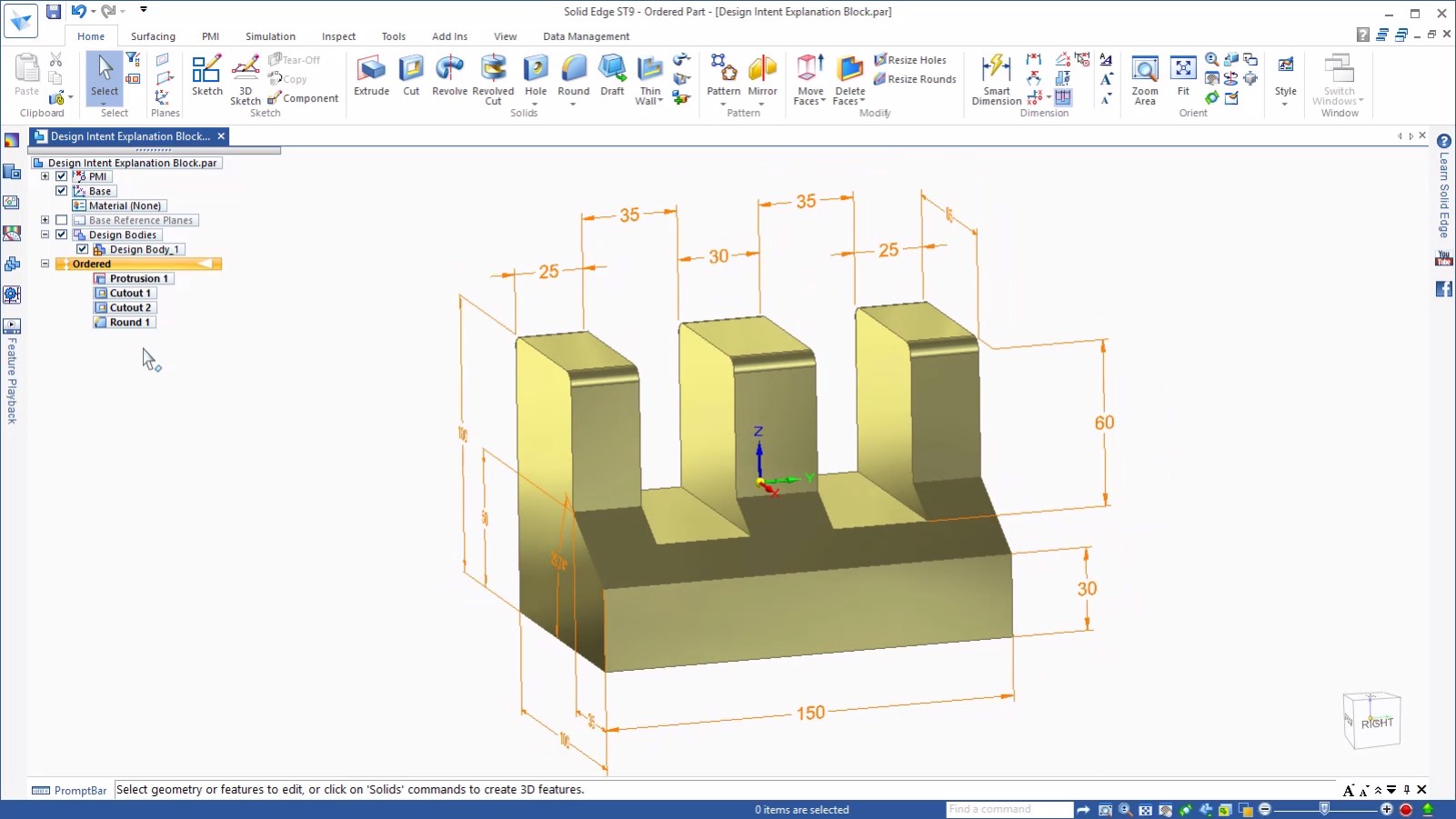The width and height of the screenshot is (1456, 819).
Task: Activate the Draft tool
Action: [x=612, y=77]
